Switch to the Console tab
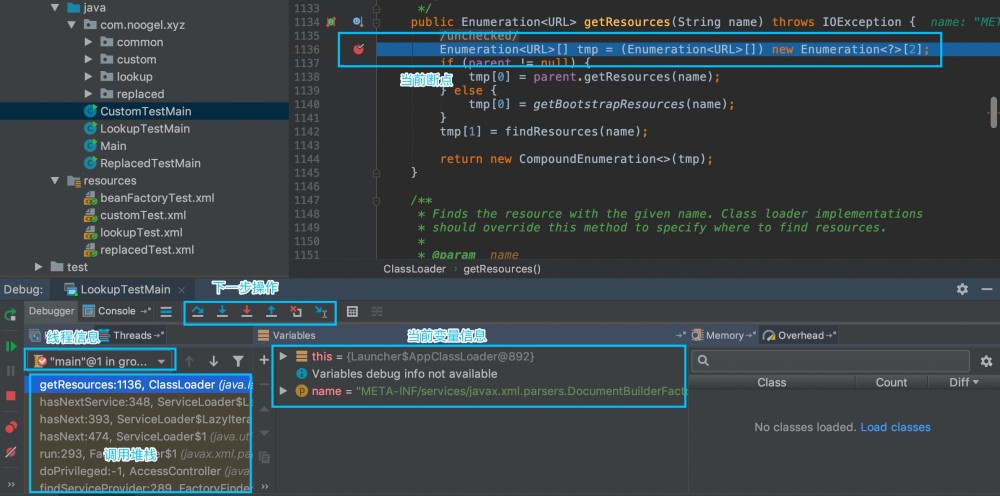Screen dimensions: 1000x496 tap(116, 311)
